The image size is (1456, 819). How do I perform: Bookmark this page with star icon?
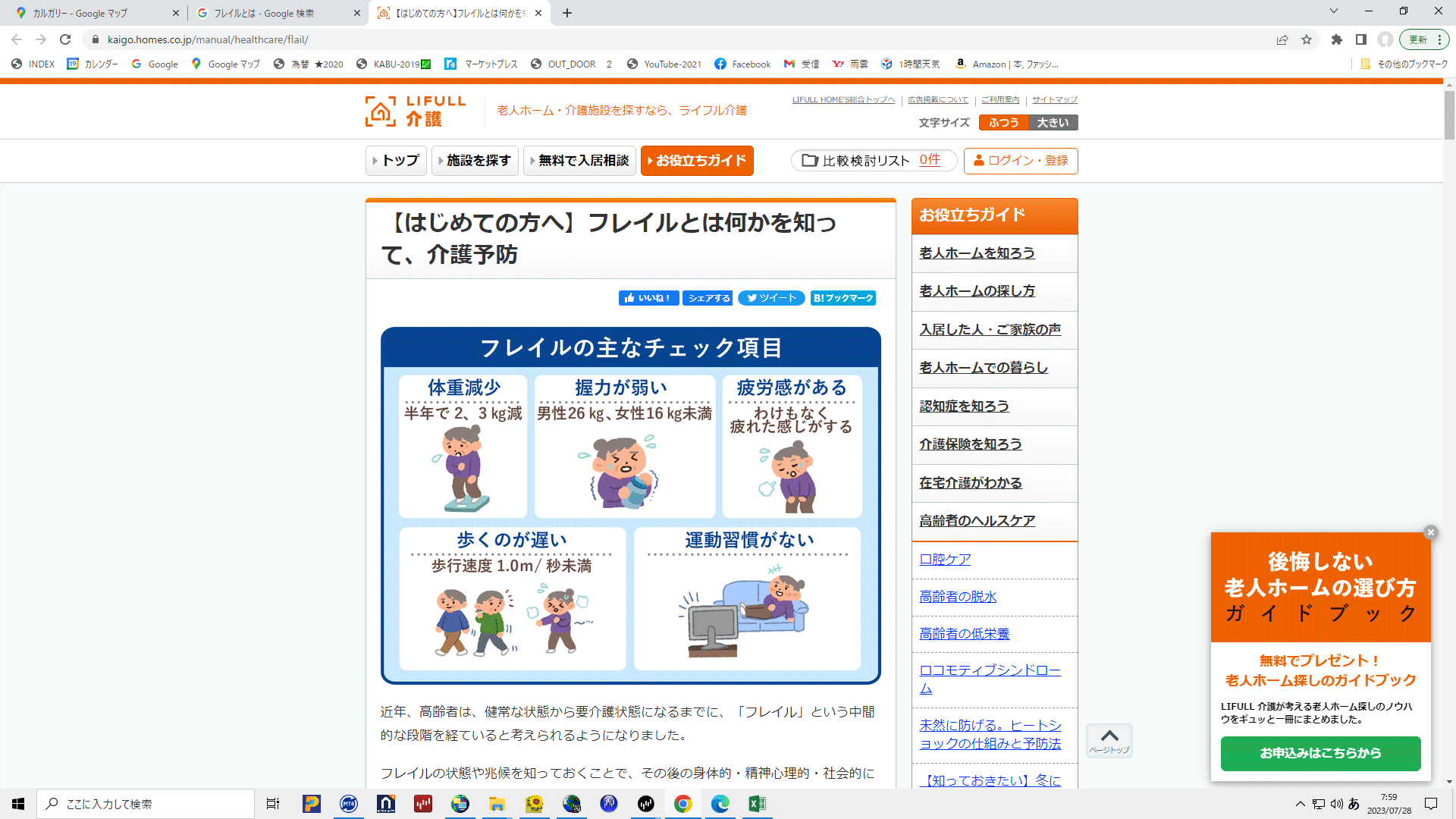(x=1307, y=39)
